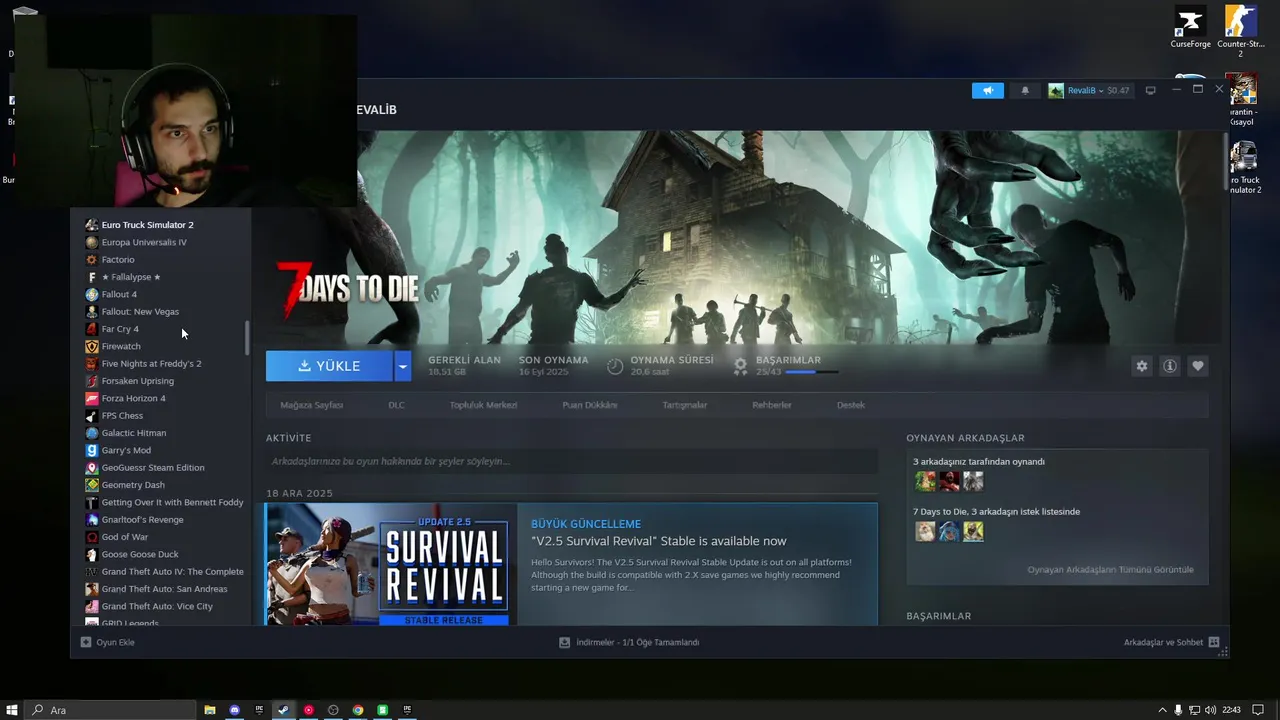
Task: Click Five Nights at Freddy's 2 icon
Action: pos(92,363)
